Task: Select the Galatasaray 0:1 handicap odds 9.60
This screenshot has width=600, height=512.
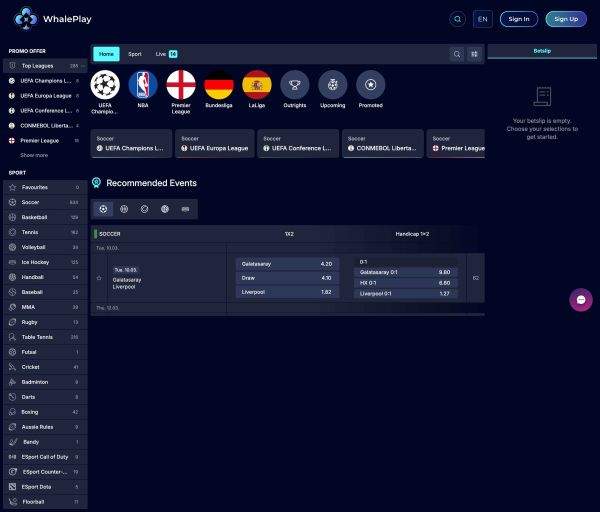Action: click(x=405, y=272)
